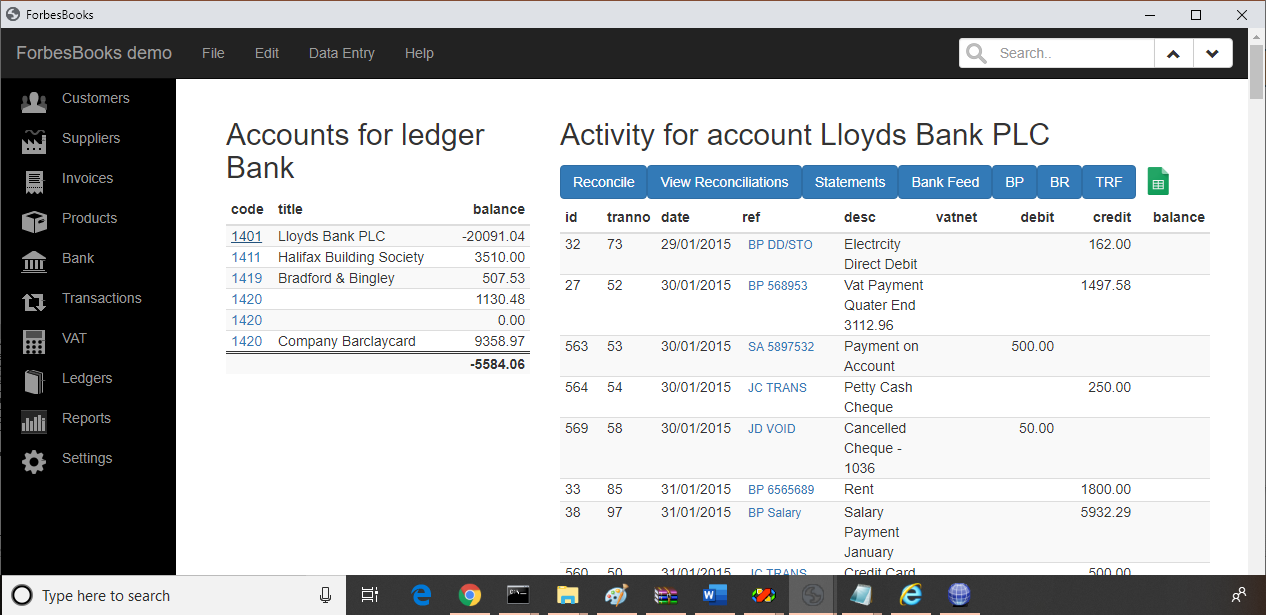1266x615 pixels.
Task: Click the 'tranno' column header
Action: (x=628, y=217)
